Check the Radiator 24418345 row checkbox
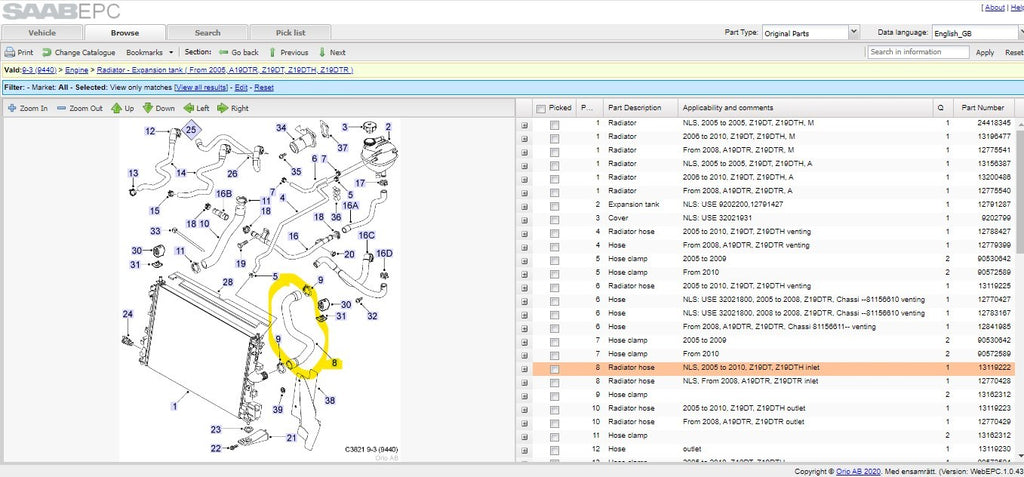The image size is (1024, 477). 554,124
